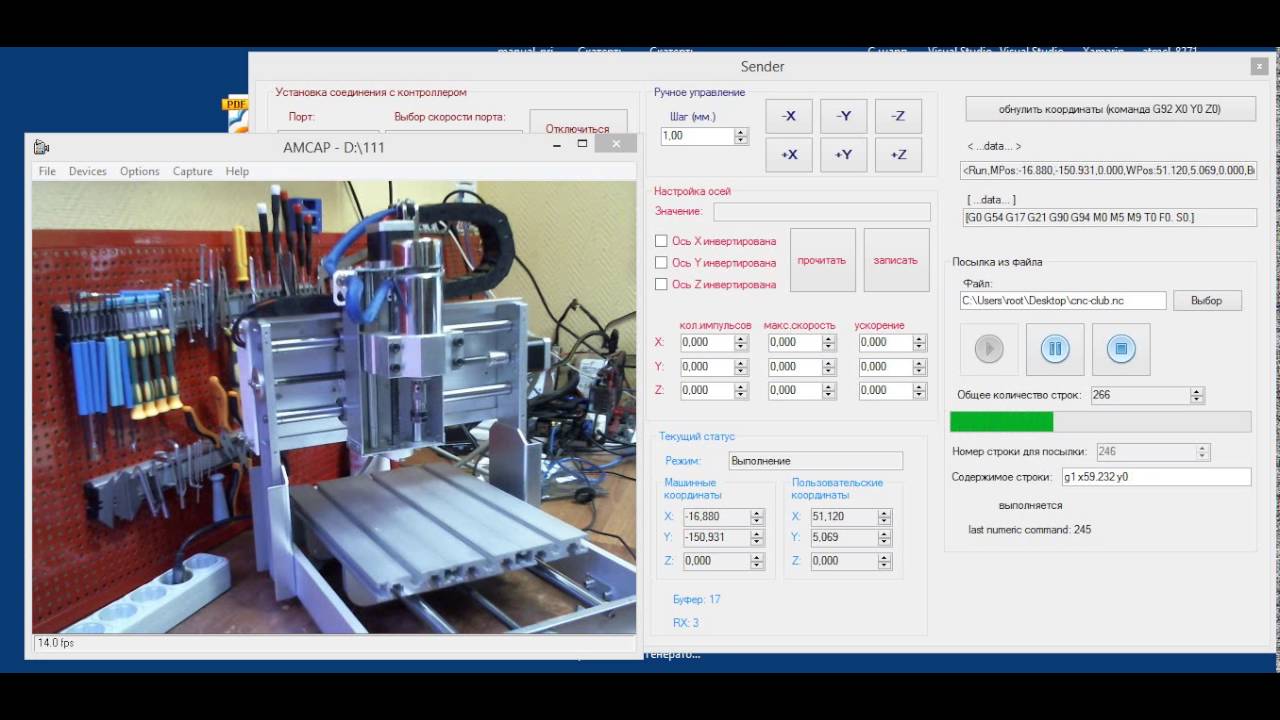Open the File menu in AMCAP
Screen dimensions: 1280x720
(47, 171)
